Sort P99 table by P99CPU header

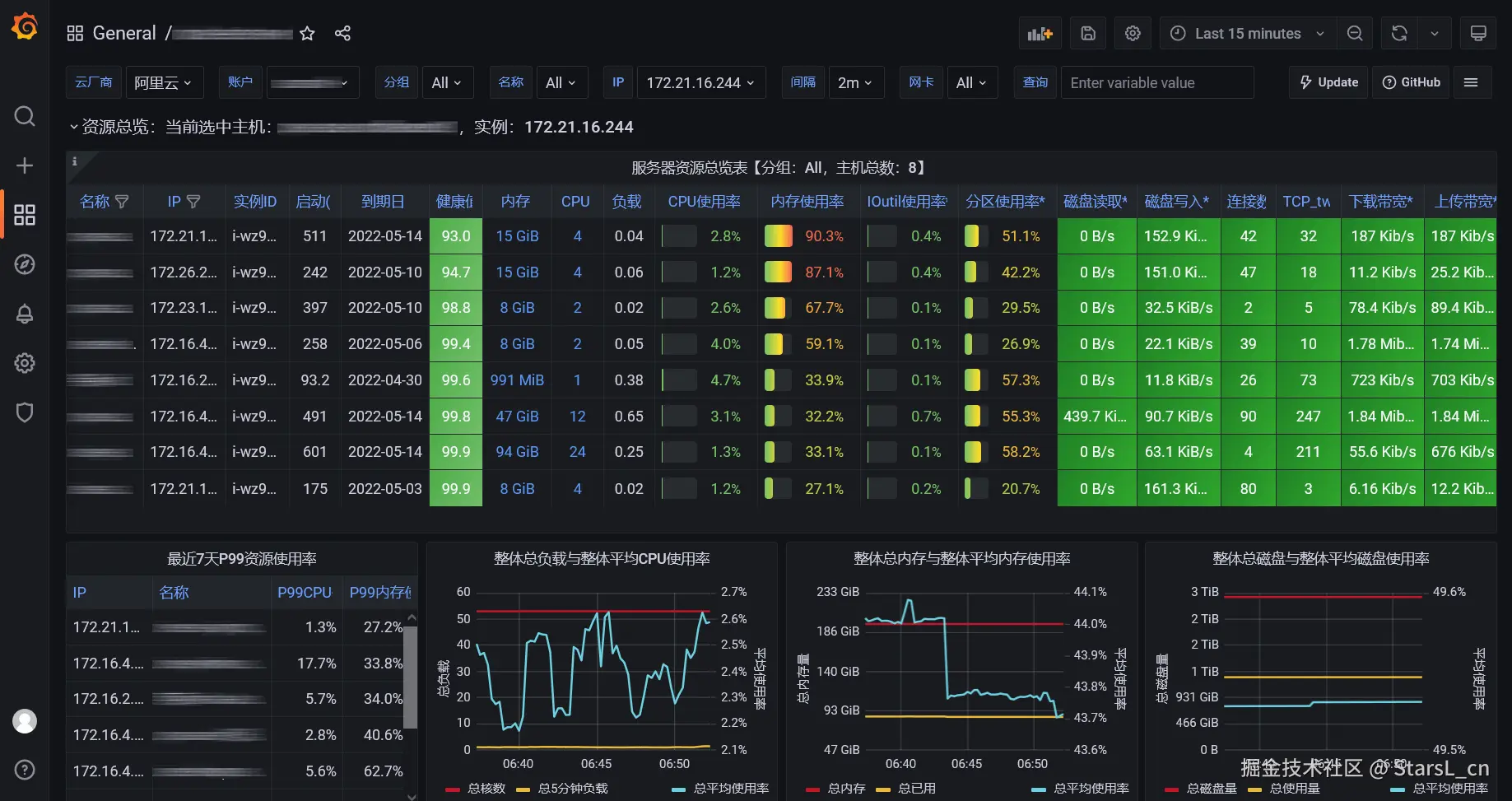pyautogui.click(x=305, y=593)
